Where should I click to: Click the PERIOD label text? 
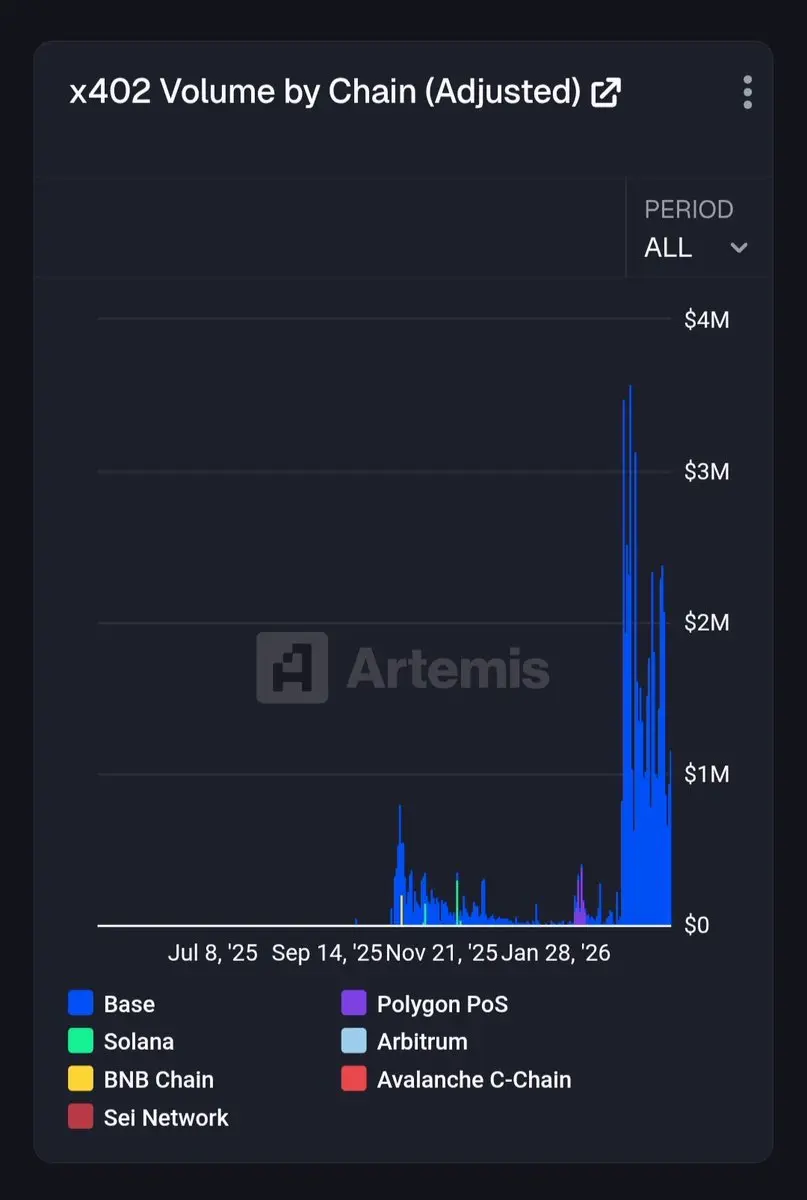pyautogui.click(x=689, y=210)
